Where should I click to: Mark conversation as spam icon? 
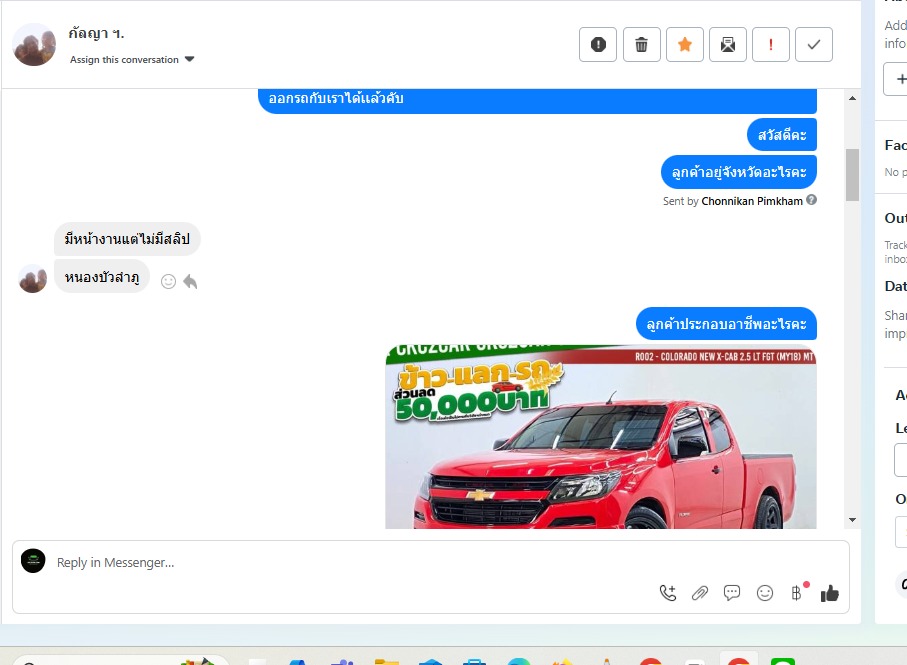click(x=598, y=45)
